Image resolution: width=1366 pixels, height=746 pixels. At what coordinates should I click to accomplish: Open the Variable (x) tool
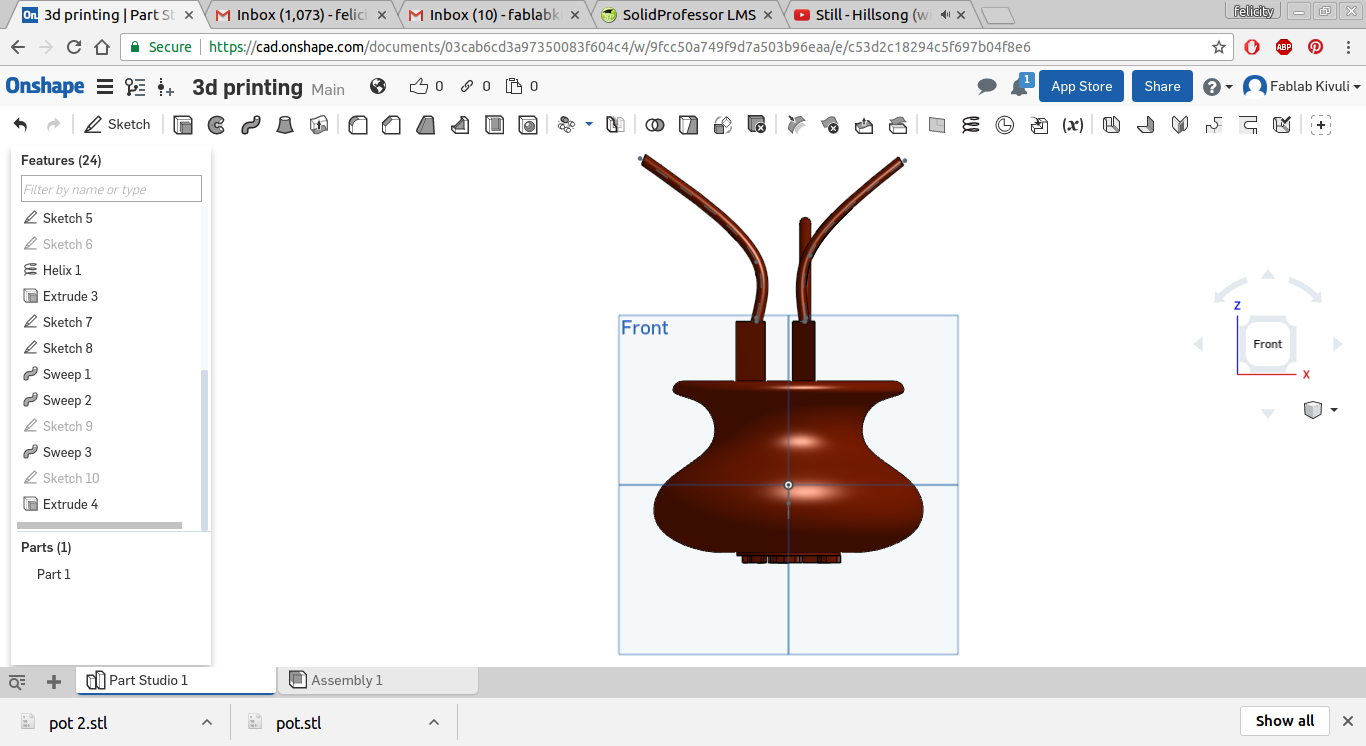[x=1073, y=125]
